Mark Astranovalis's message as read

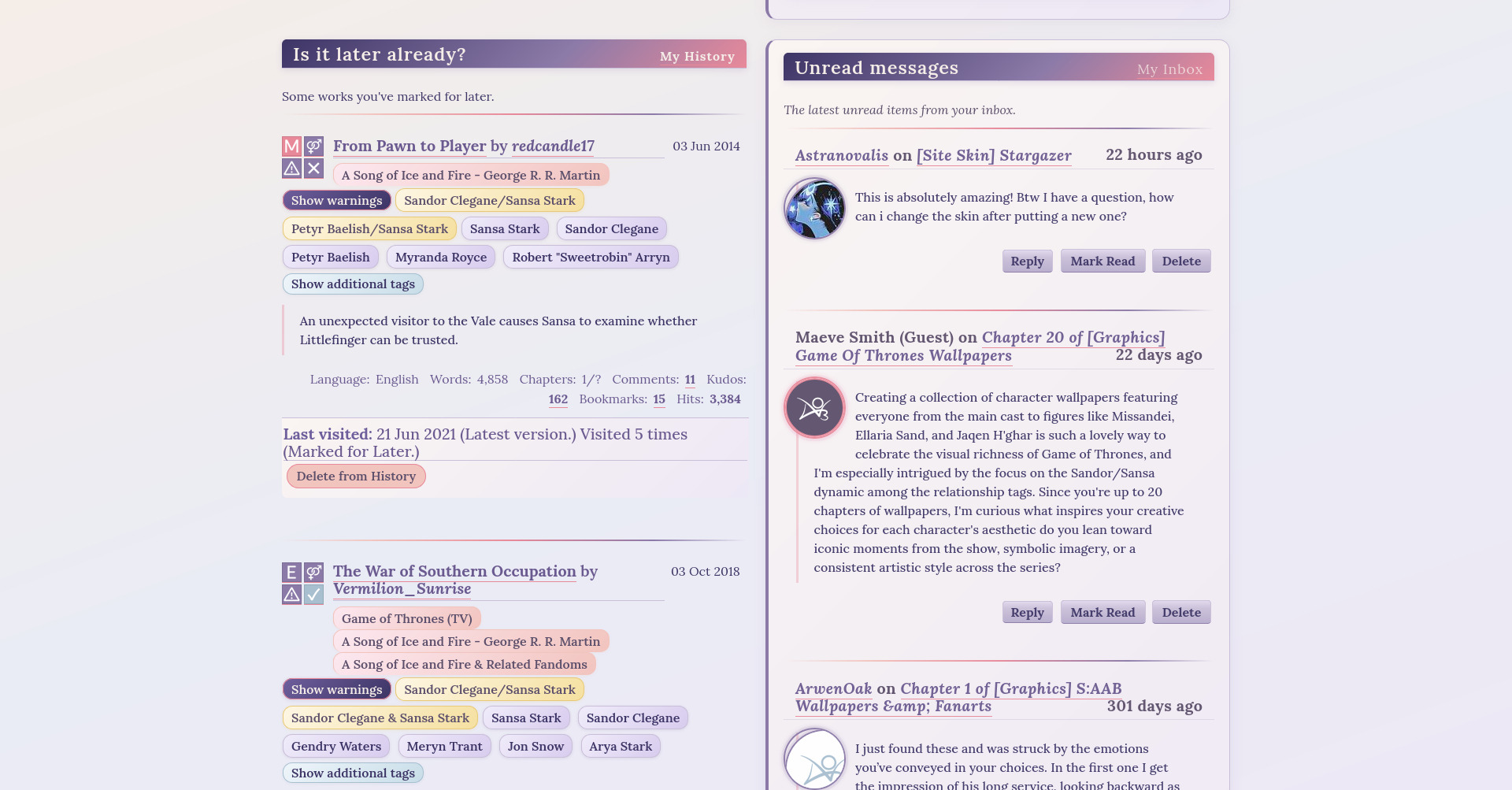[1102, 261]
